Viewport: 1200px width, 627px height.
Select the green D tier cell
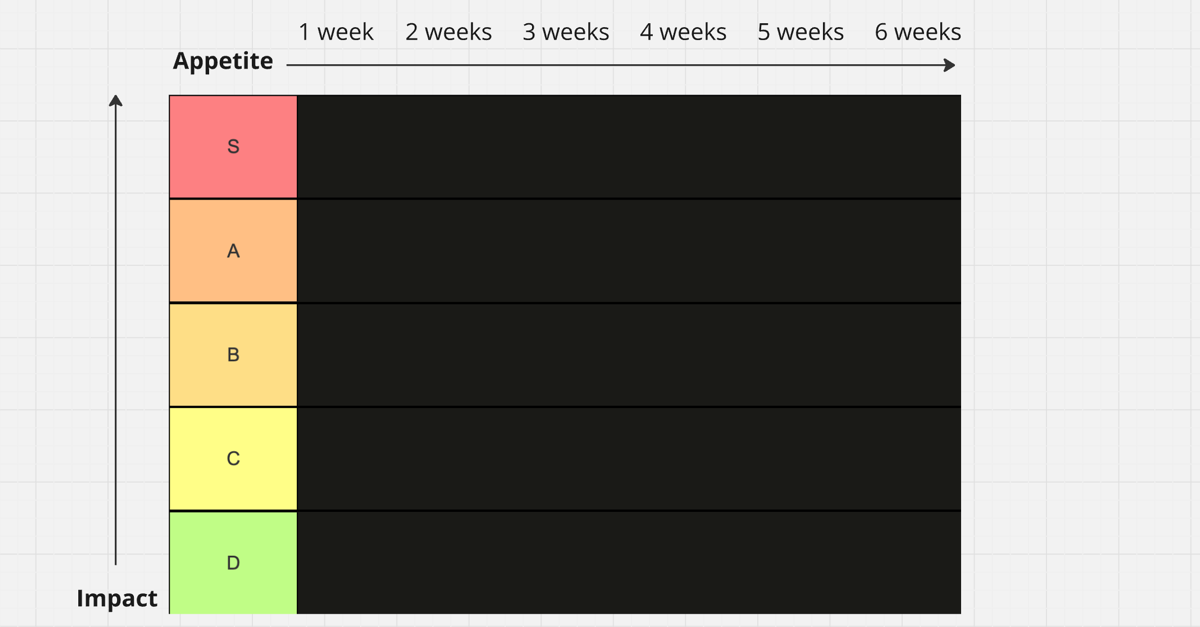[x=233, y=563]
